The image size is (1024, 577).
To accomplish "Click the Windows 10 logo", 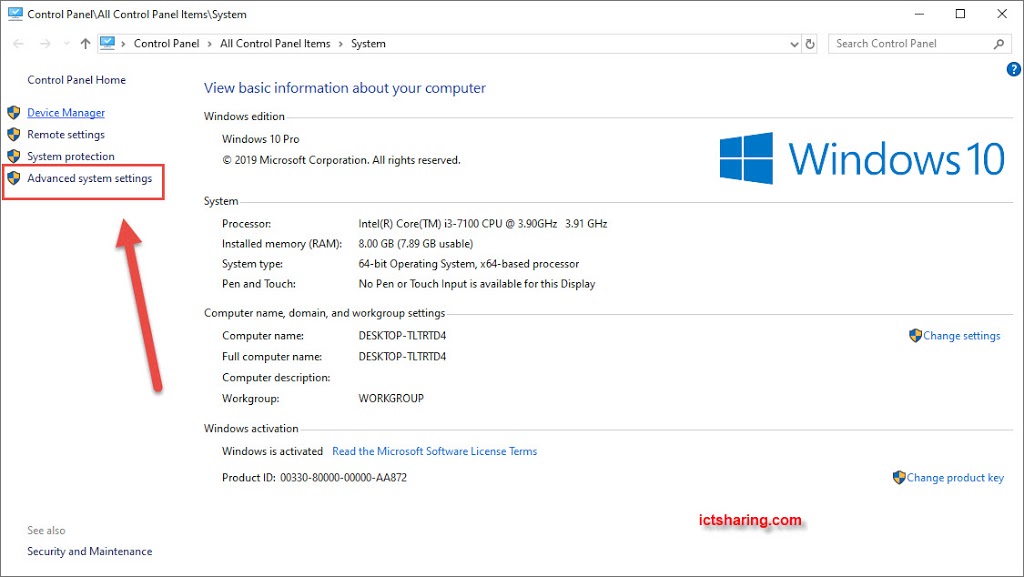I will coord(862,159).
